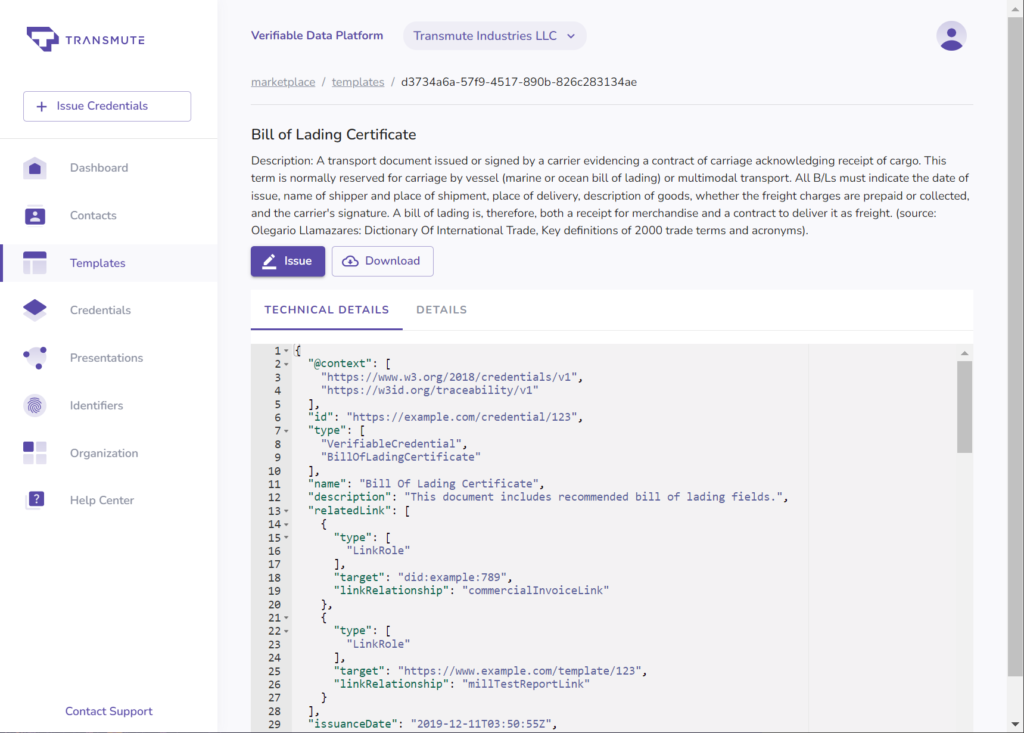Click the example.com/credential/123 id on line 6

point(462,417)
